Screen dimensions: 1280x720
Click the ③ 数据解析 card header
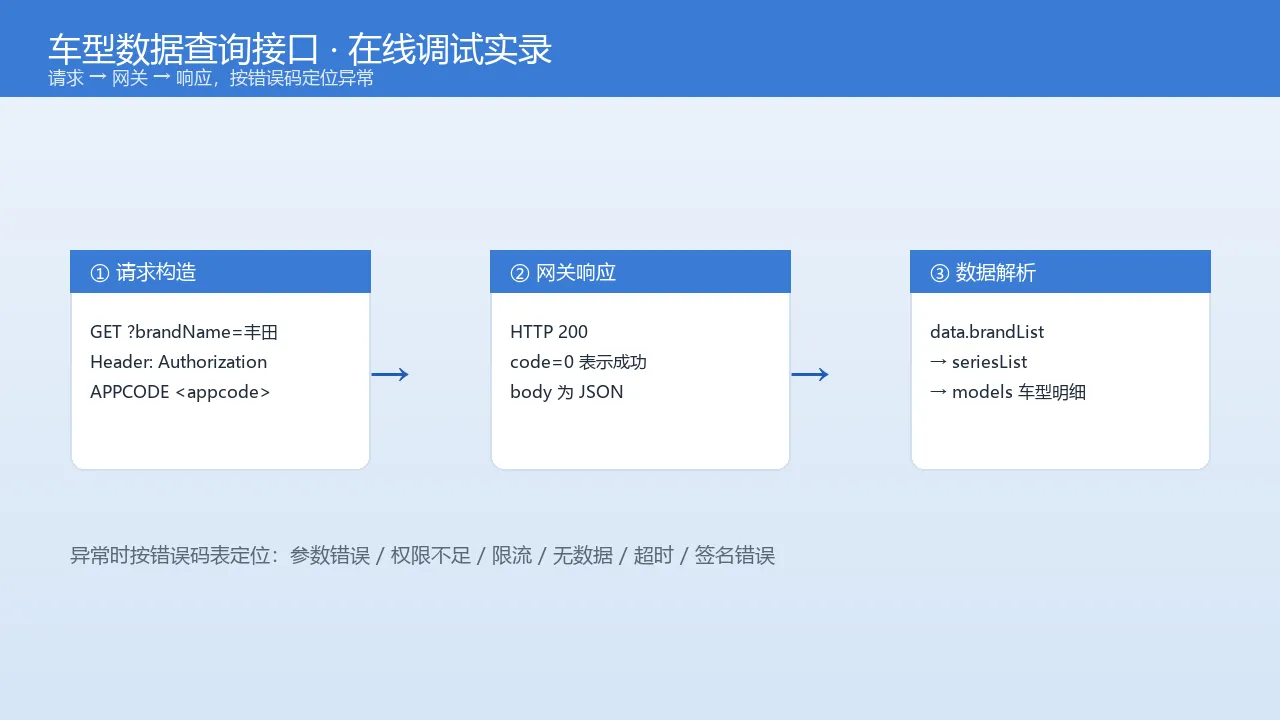(1060, 271)
